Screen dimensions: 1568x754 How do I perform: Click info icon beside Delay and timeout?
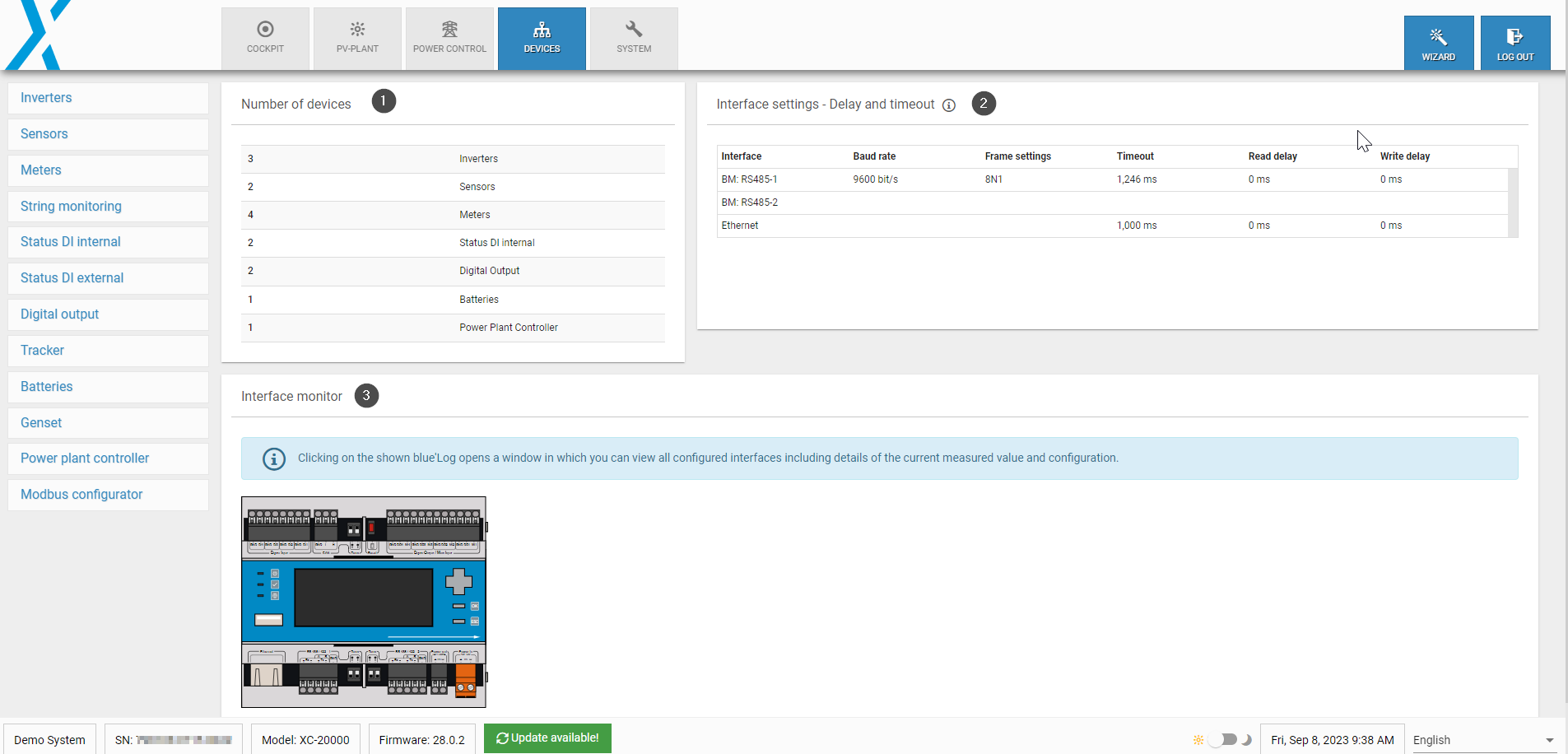pos(949,105)
